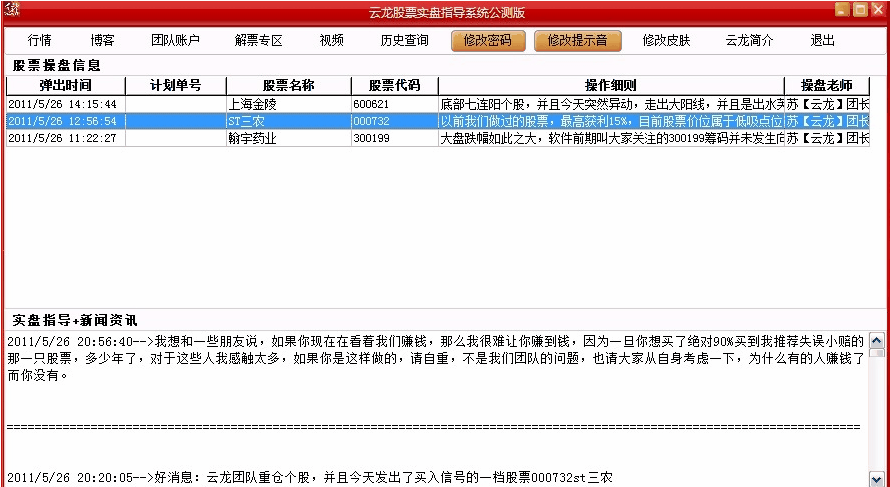Open 团队账户 section
This screenshot has width=890, height=487.
click(x=175, y=40)
